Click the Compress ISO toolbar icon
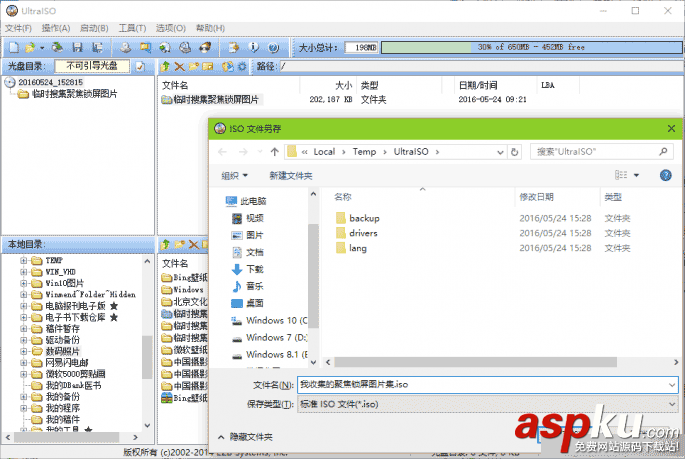The width and height of the screenshot is (685, 459). [x=145, y=47]
